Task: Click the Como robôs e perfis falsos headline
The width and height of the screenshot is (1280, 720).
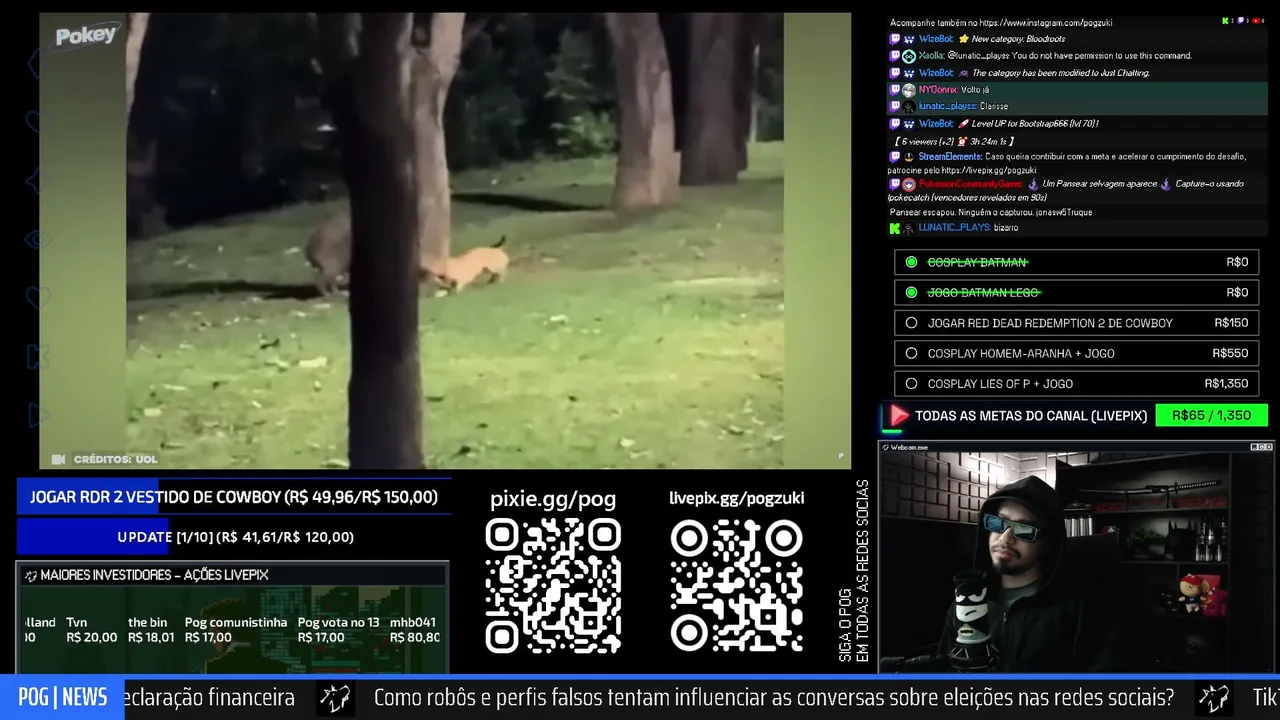Action: click(x=774, y=698)
